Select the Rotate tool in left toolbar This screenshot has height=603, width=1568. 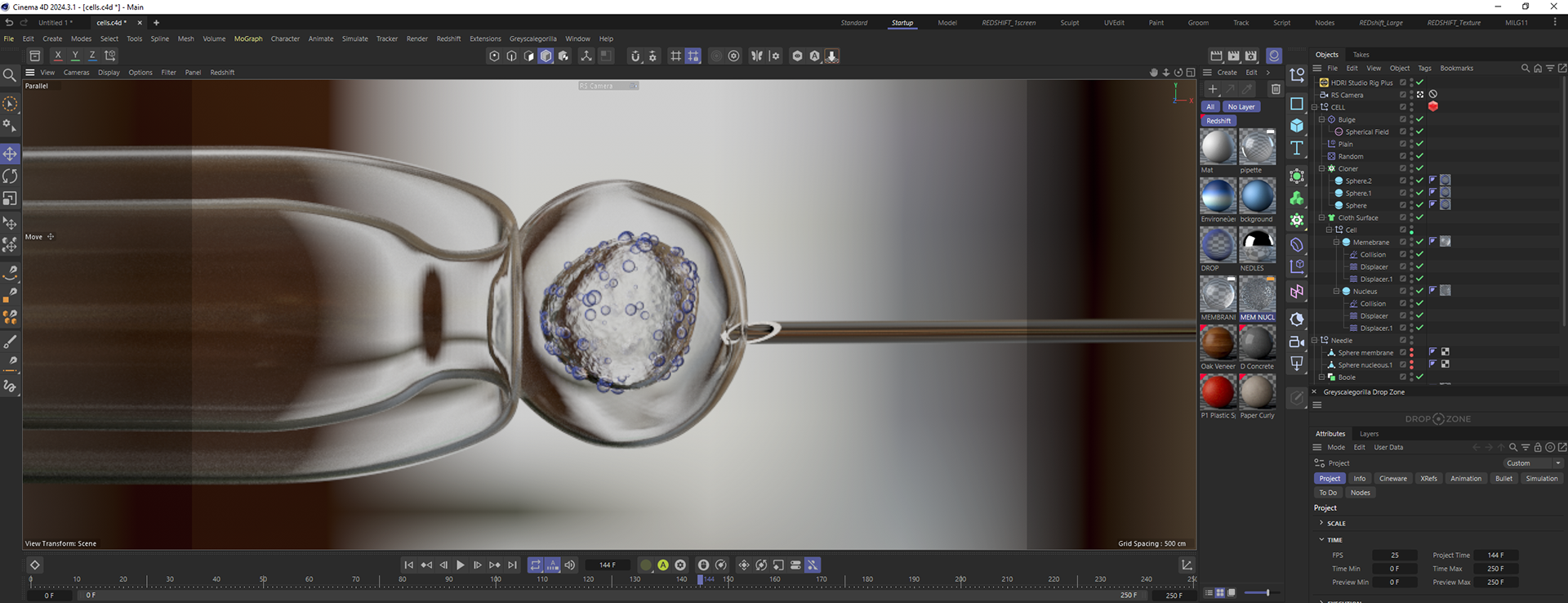point(10,176)
